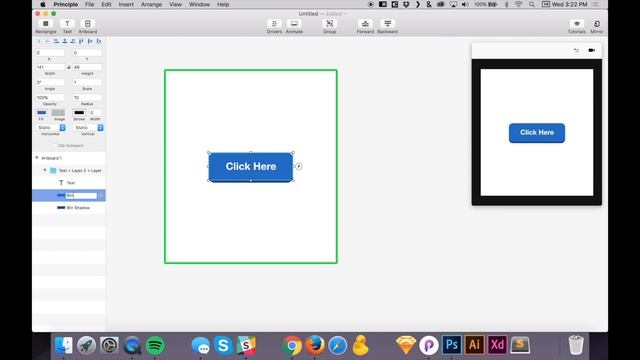The height and width of the screenshot is (360, 640).
Task: Click the X position field
Action: pyautogui.click(x=50, y=53)
